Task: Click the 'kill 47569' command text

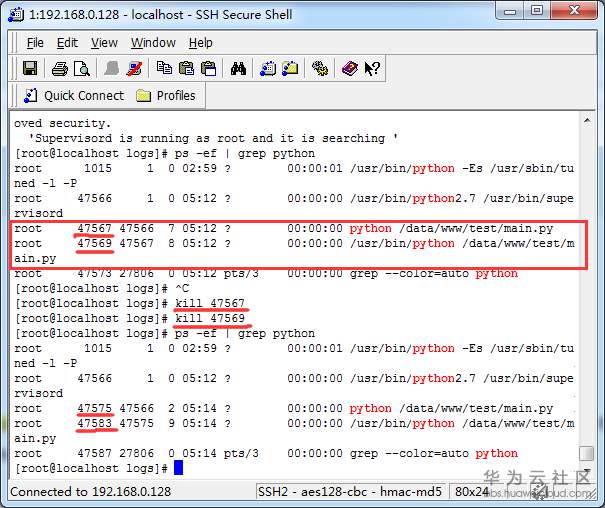Action: pyautogui.click(x=210, y=318)
